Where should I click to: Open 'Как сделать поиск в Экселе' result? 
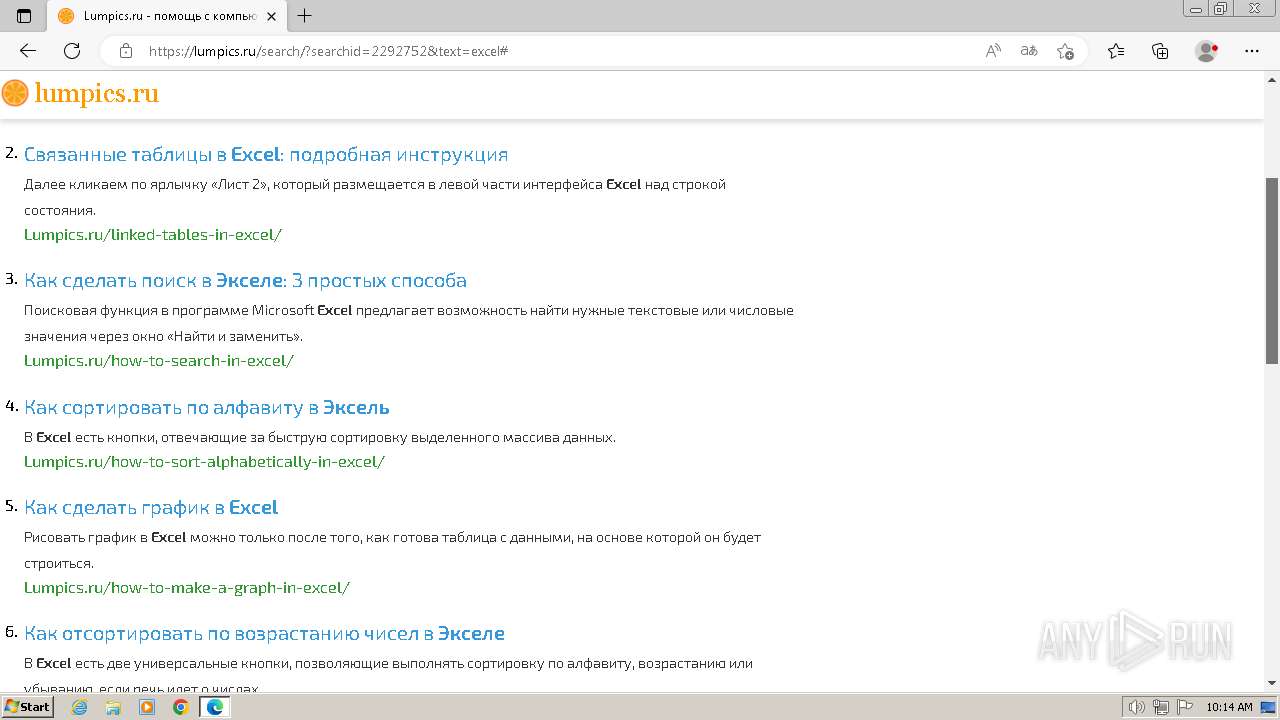245,280
